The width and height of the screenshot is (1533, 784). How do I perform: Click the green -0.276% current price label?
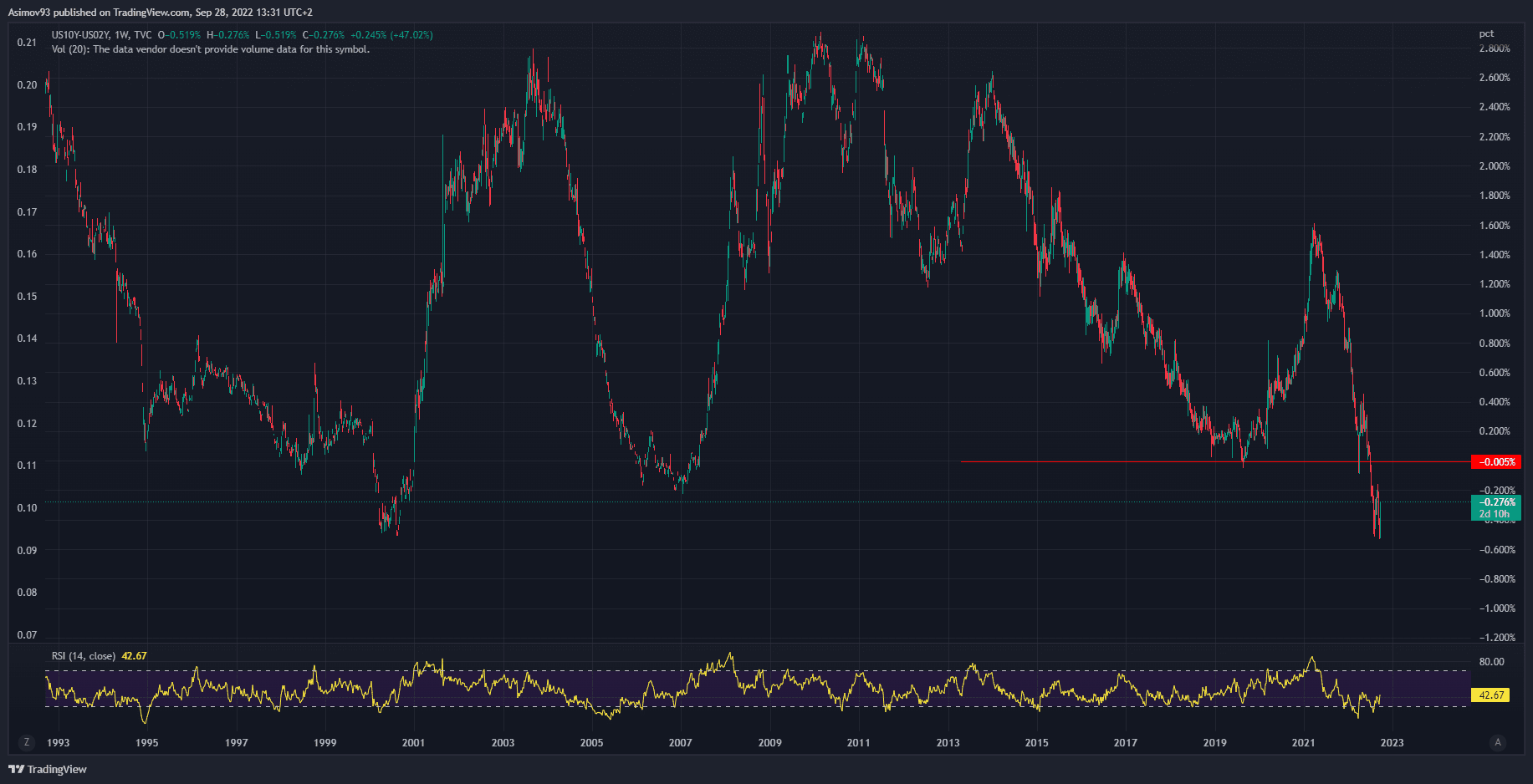(x=1495, y=502)
